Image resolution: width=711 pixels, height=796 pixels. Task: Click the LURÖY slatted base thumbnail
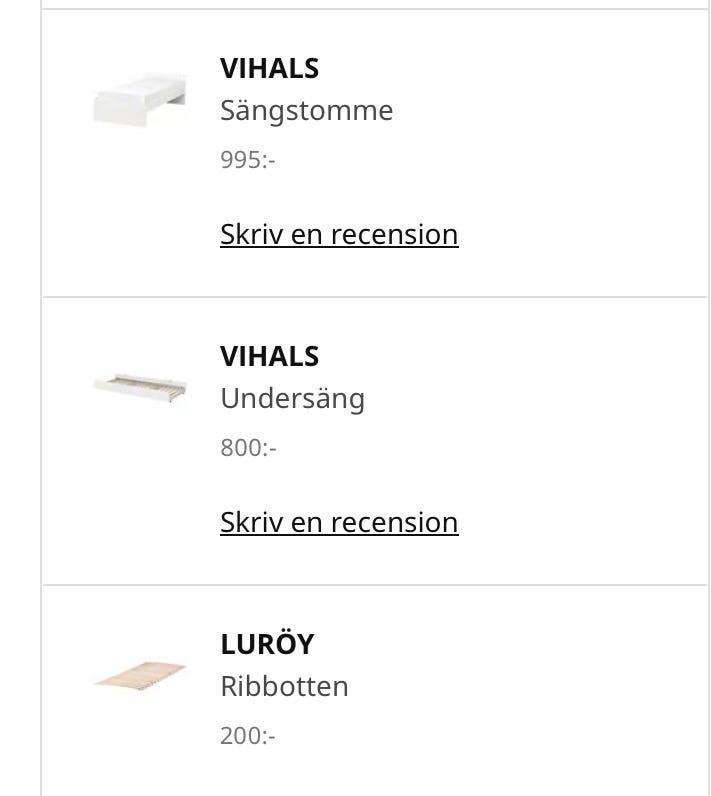(140, 676)
